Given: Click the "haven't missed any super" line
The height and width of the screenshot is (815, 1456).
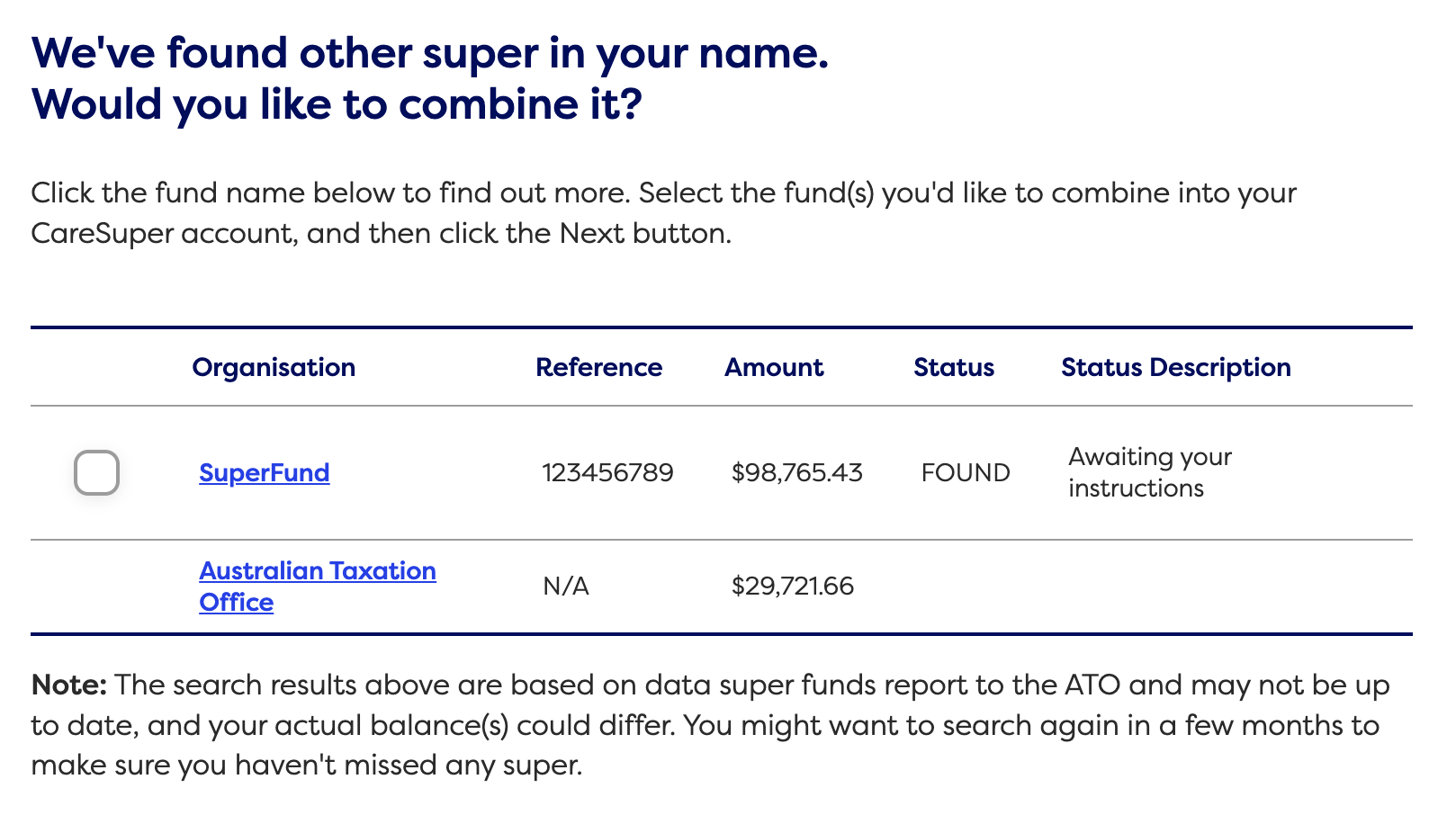Looking at the screenshot, I should coord(307,766).
